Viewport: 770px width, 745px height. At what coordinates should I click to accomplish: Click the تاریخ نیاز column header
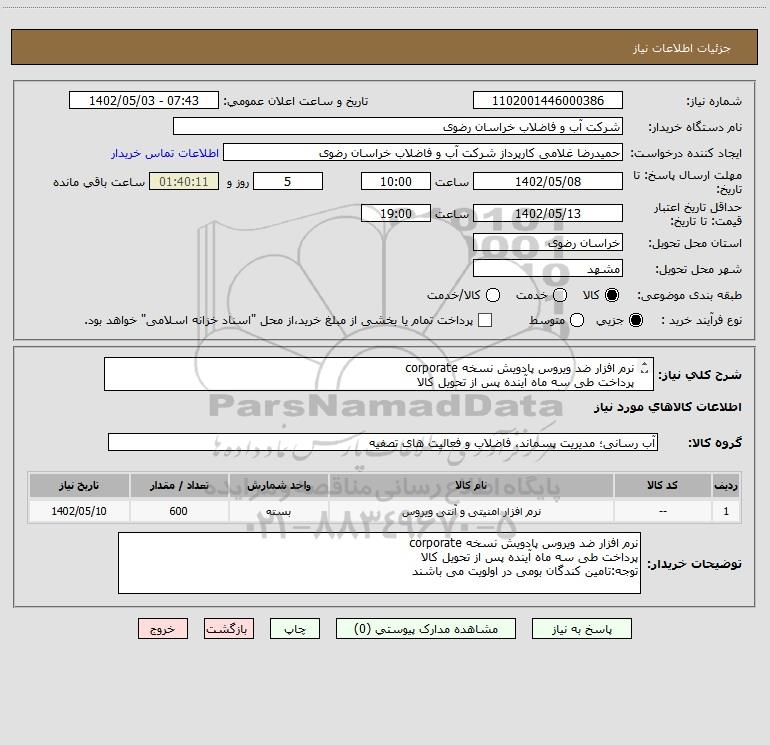79,485
